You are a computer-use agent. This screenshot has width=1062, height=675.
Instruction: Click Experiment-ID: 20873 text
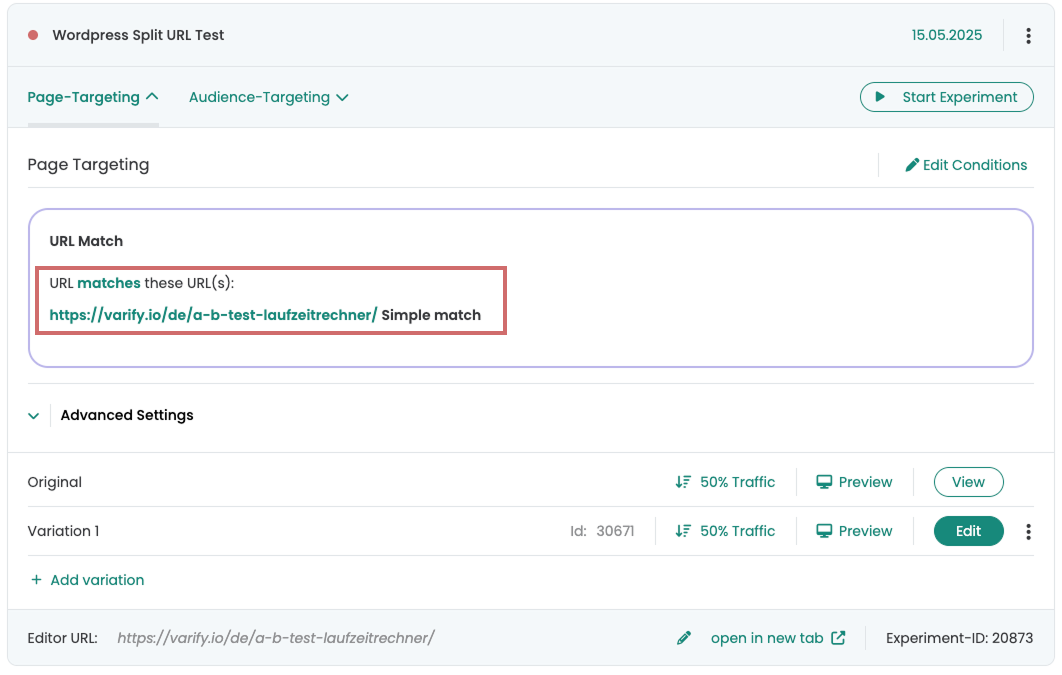click(959, 638)
